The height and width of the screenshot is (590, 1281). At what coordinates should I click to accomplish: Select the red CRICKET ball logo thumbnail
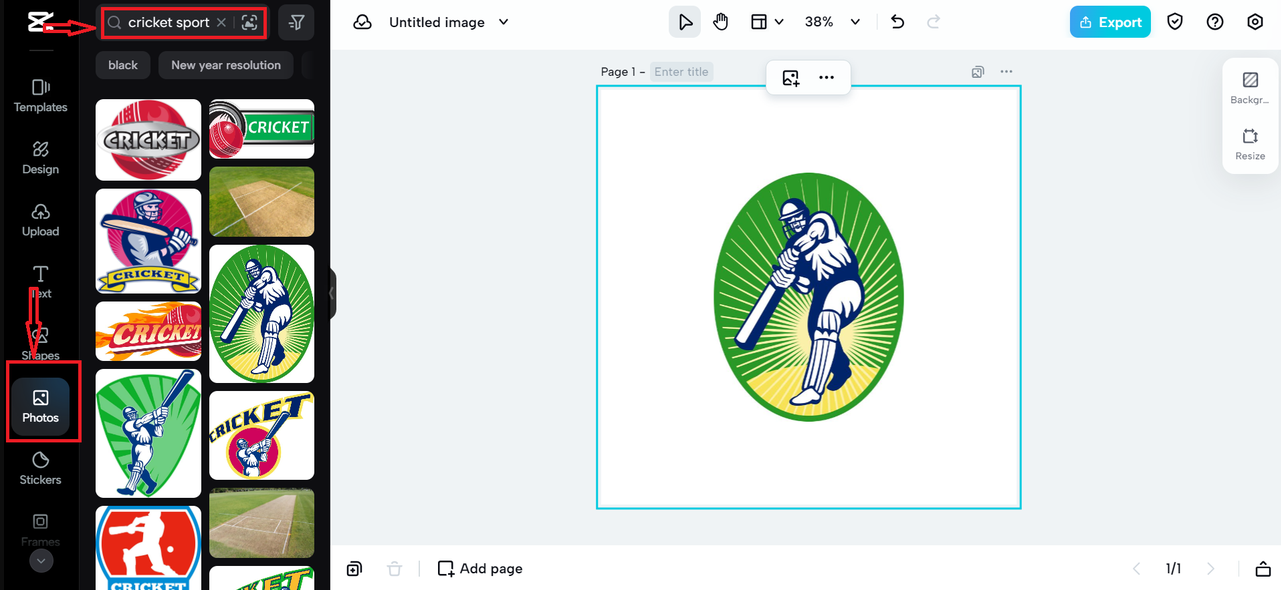tap(148, 140)
